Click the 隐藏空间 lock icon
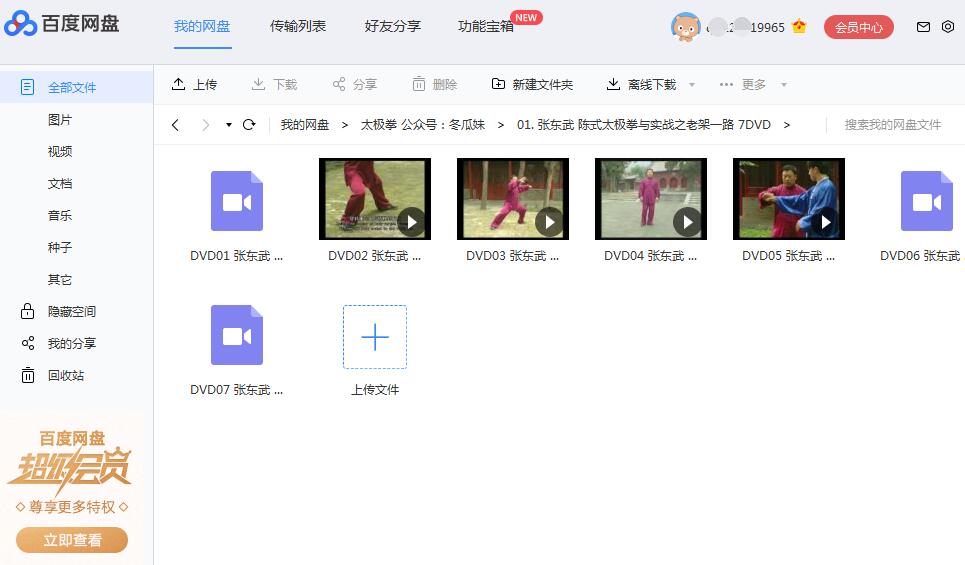The image size is (965, 565). 28,311
